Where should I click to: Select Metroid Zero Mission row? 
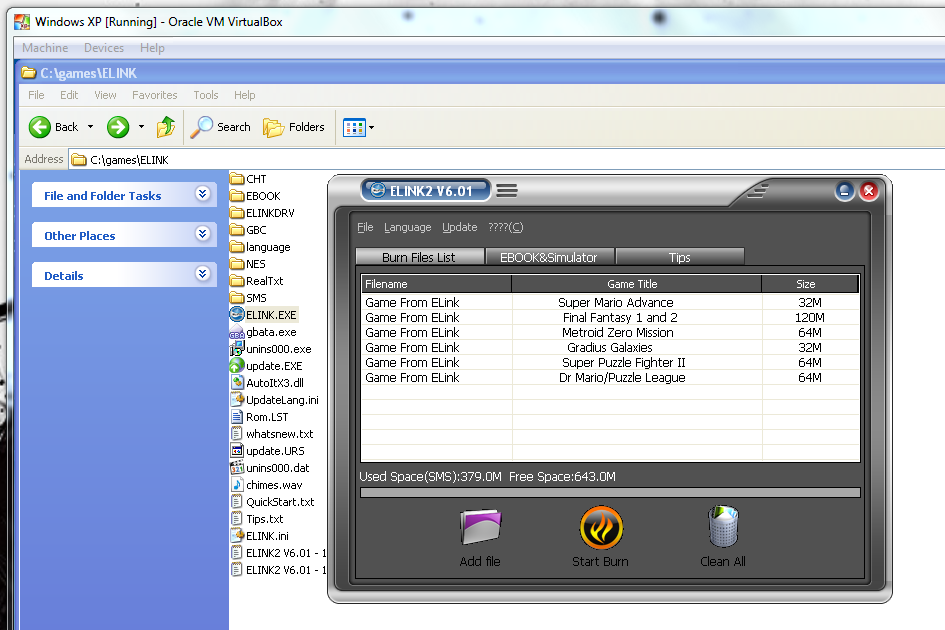[611, 333]
